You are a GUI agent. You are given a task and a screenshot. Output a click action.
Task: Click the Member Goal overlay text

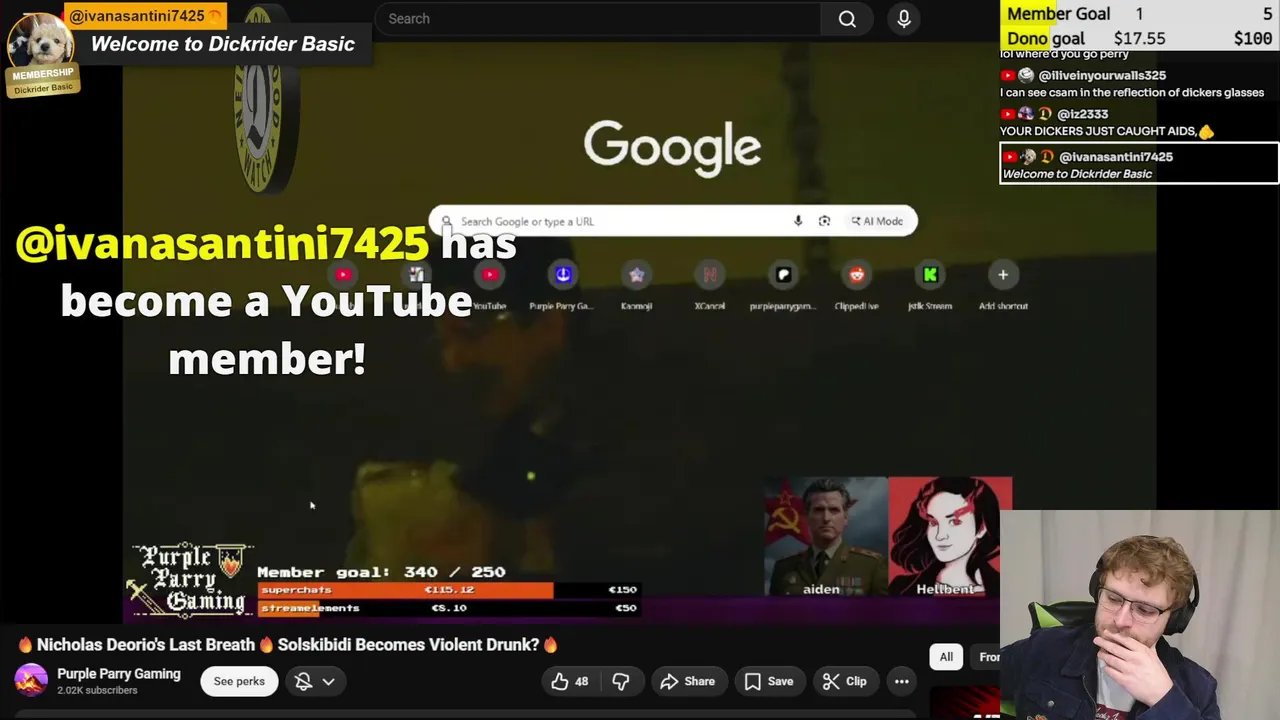(1058, 14)
